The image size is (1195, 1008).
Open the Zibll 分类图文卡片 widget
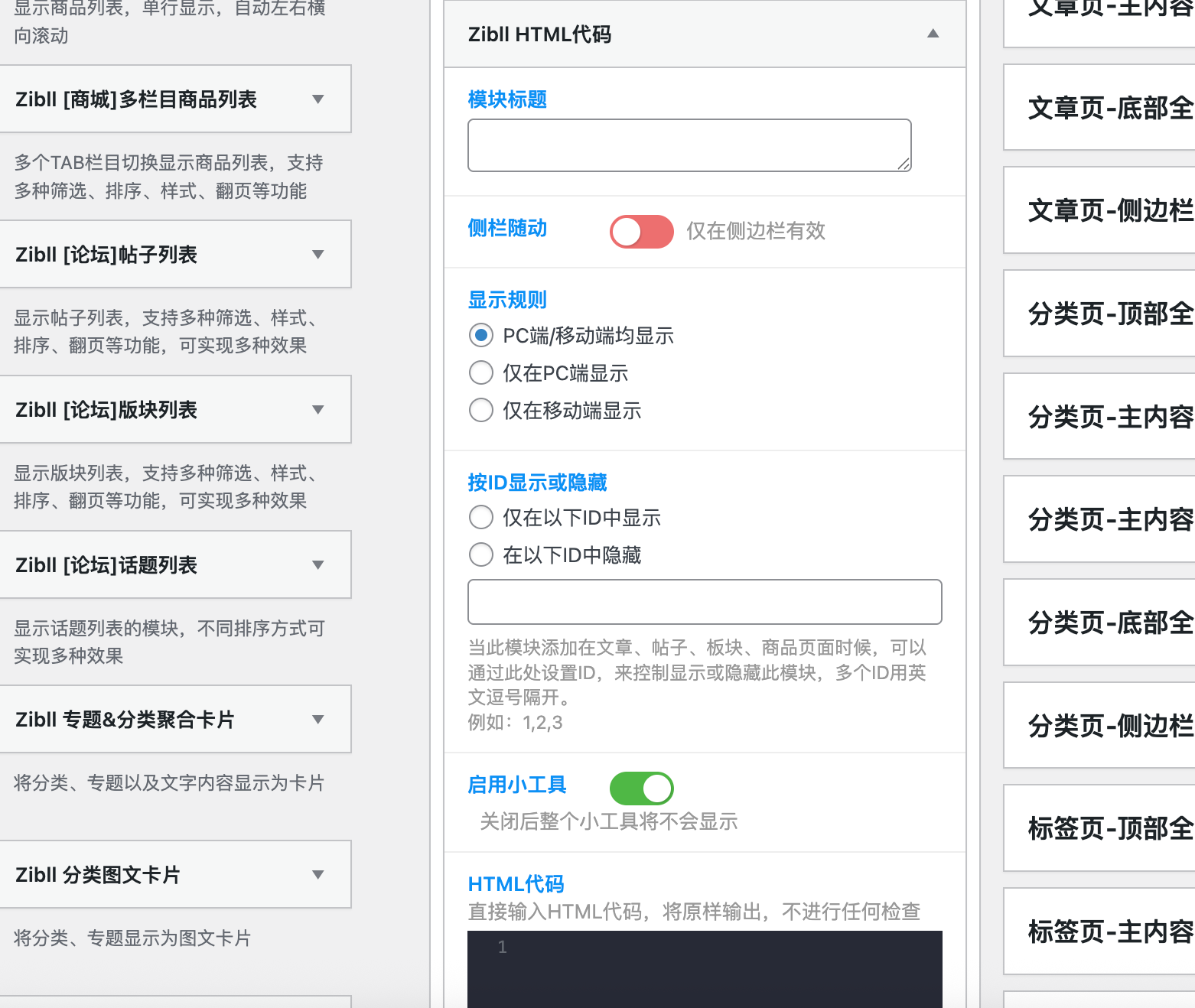coord(319,874)
